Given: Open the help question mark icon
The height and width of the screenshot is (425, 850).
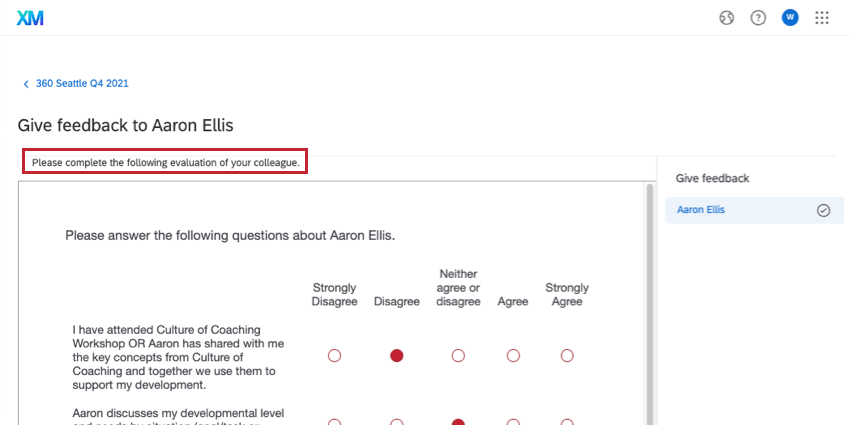Looking at the screenshot, I should pos(758,18).
